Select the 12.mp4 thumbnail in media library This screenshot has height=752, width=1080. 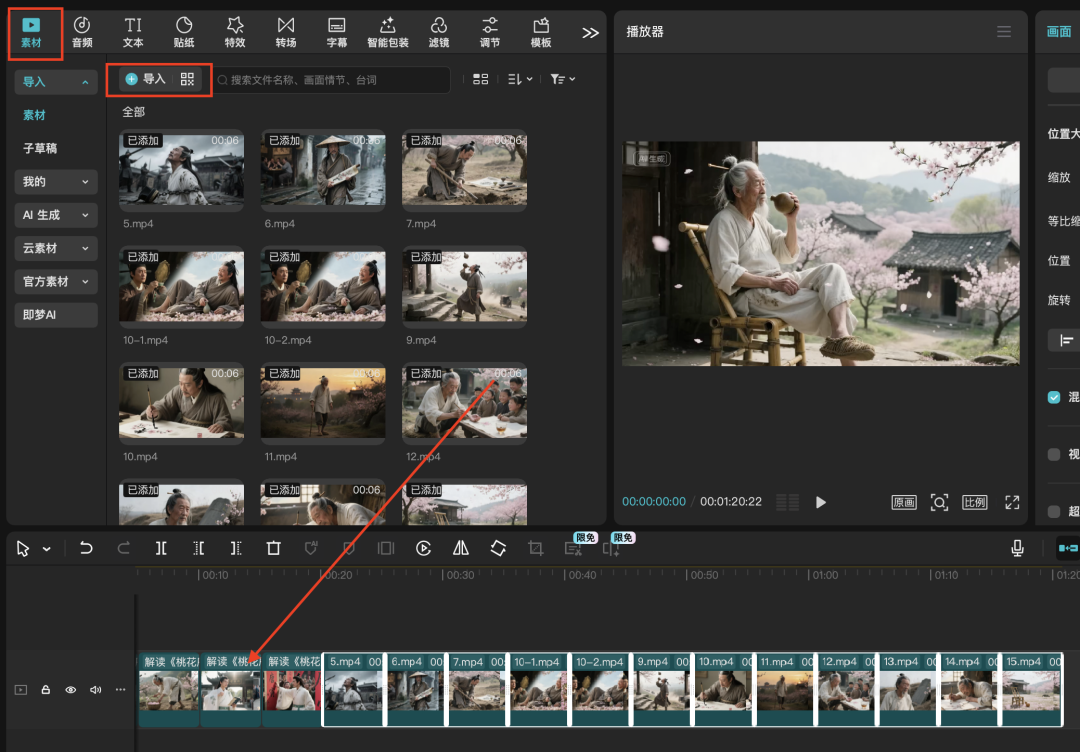(464, 404)
